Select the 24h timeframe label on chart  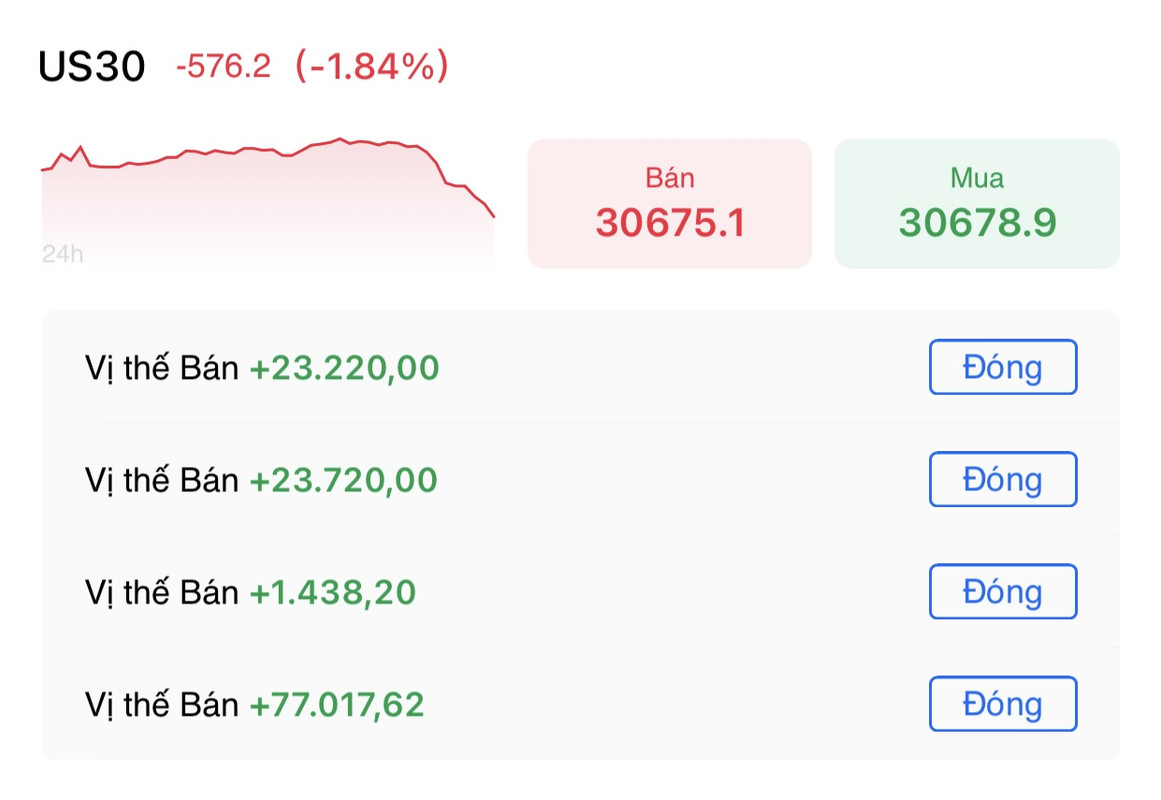pyautogui.click(x=62, y=254)
